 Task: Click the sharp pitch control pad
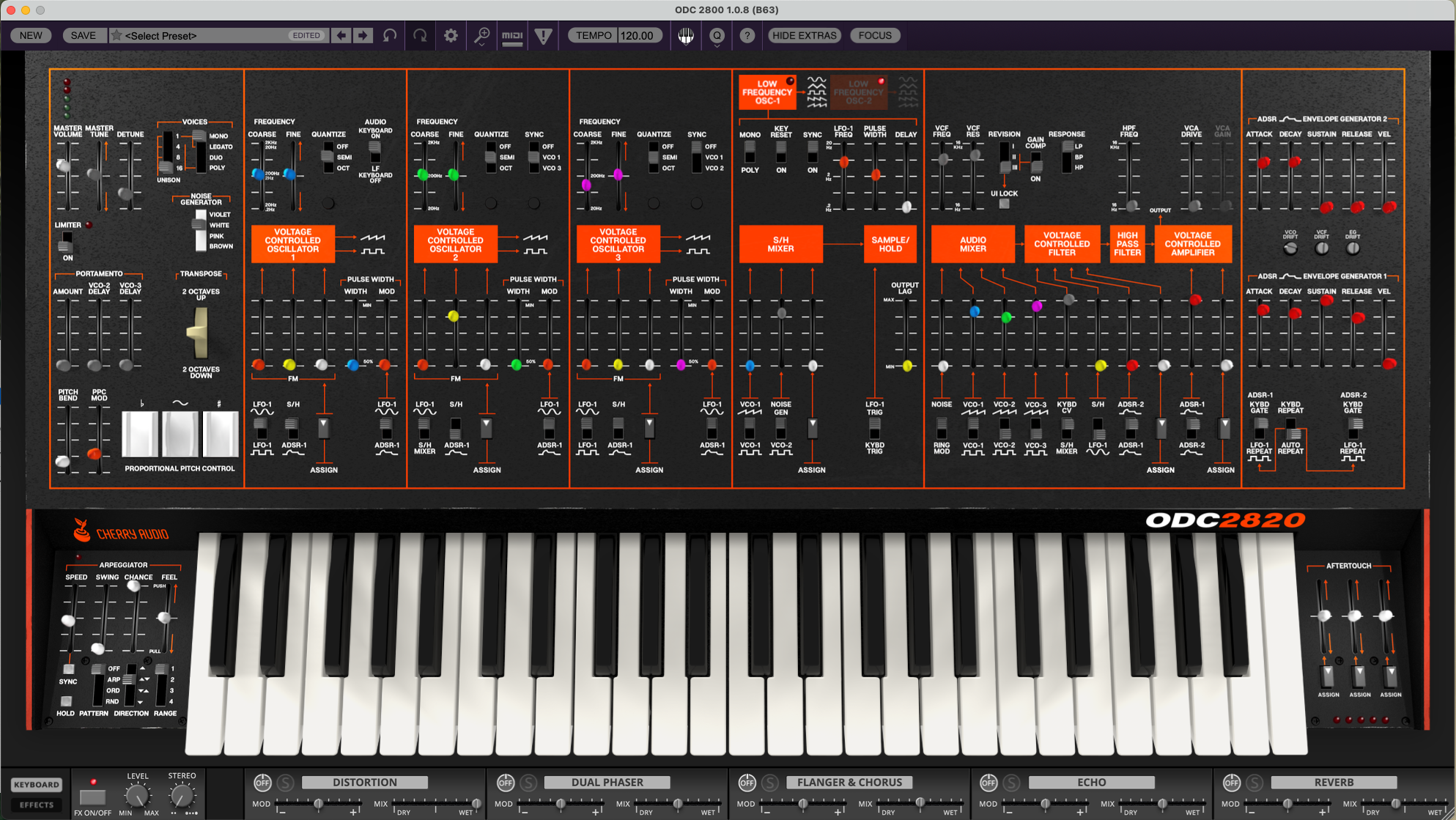pos(220,434)
